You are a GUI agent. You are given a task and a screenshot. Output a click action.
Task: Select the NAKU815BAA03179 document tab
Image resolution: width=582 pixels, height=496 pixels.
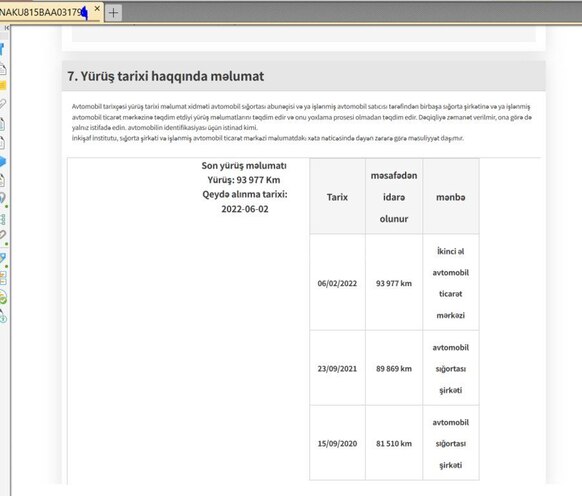51,12
